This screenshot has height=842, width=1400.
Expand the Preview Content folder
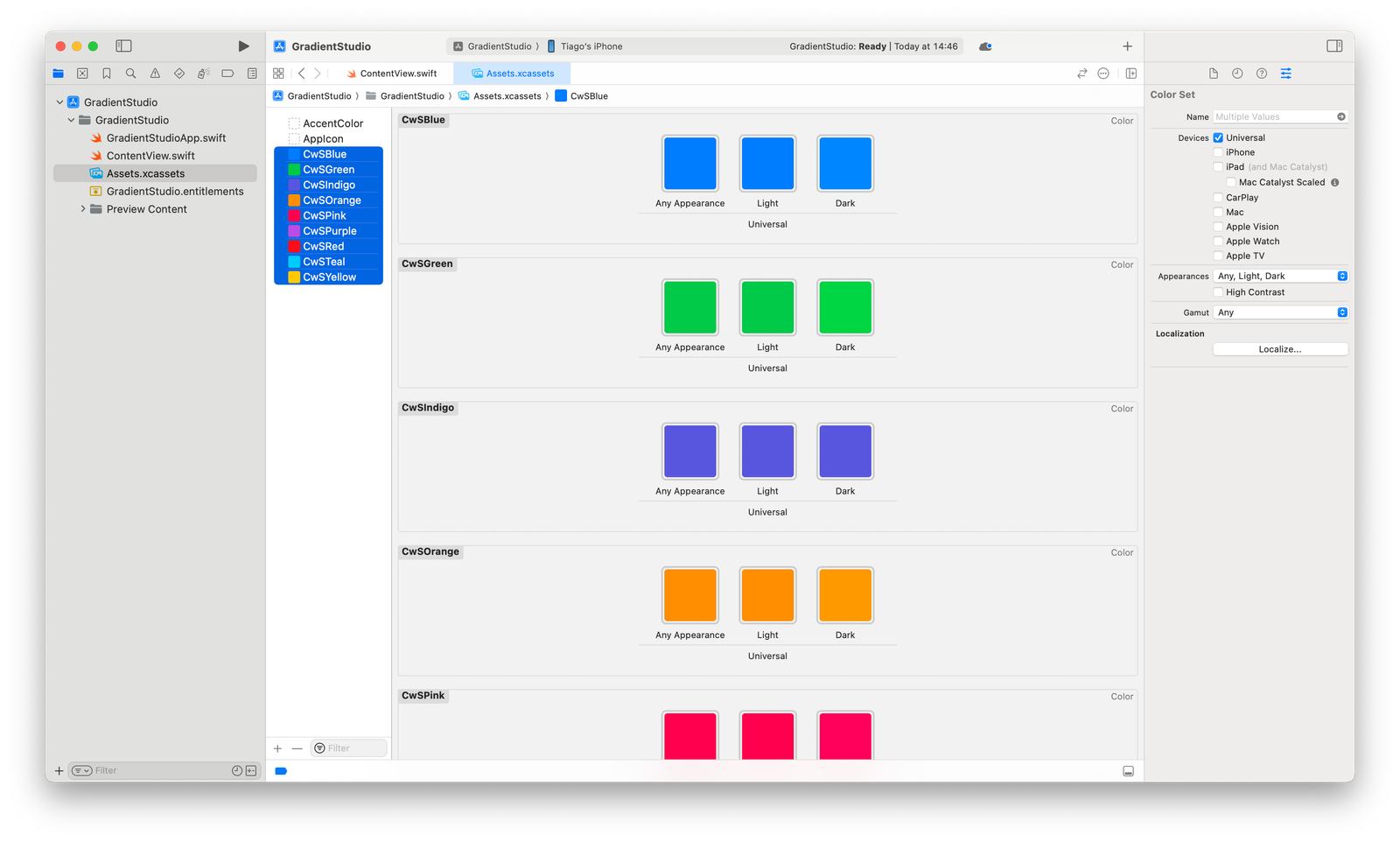(83, 208)
